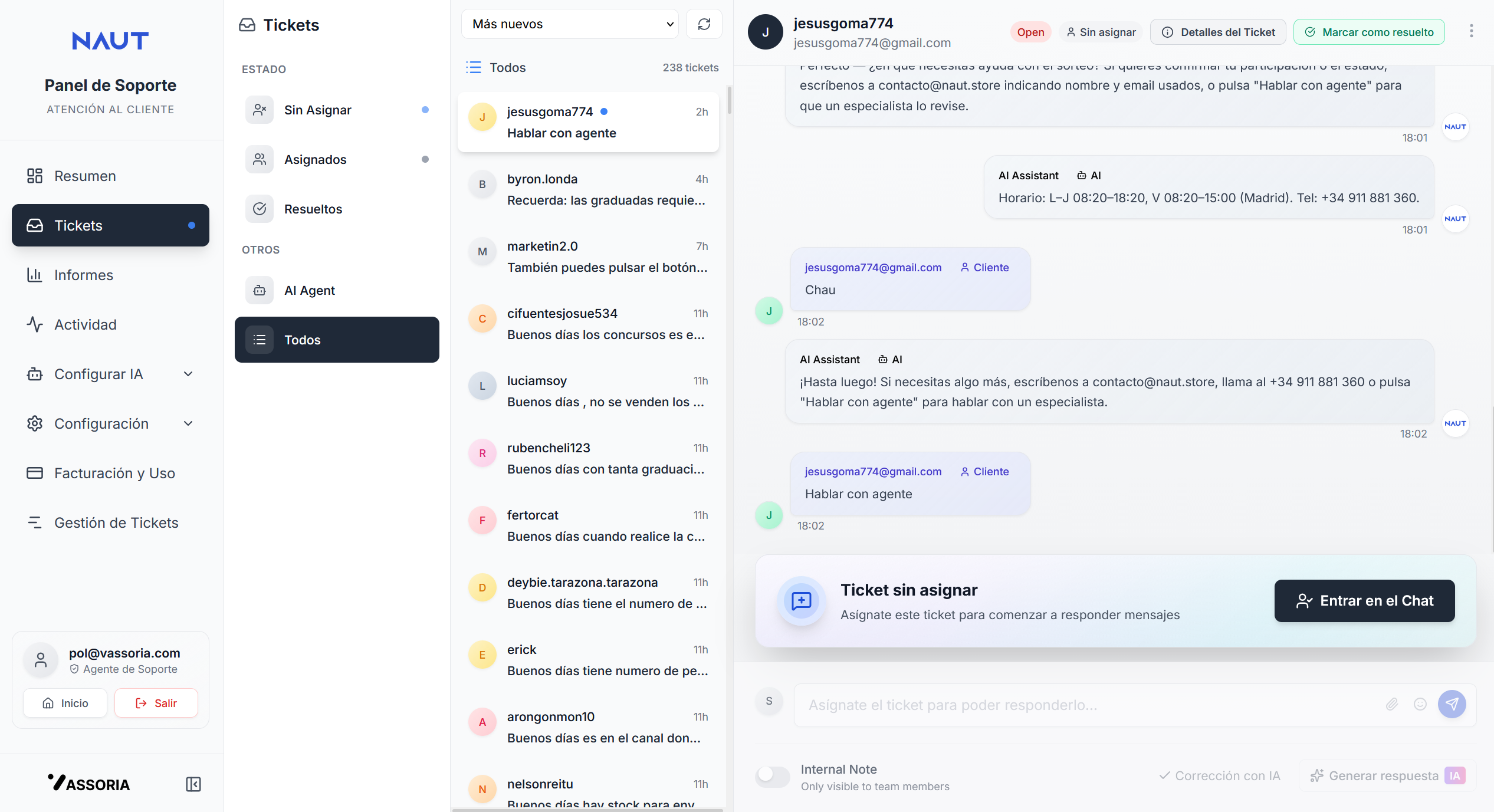The height and width of the screenshot is (812, 1494).
Task: Mark the ticket as resolved
Action: pos(1369,31)
